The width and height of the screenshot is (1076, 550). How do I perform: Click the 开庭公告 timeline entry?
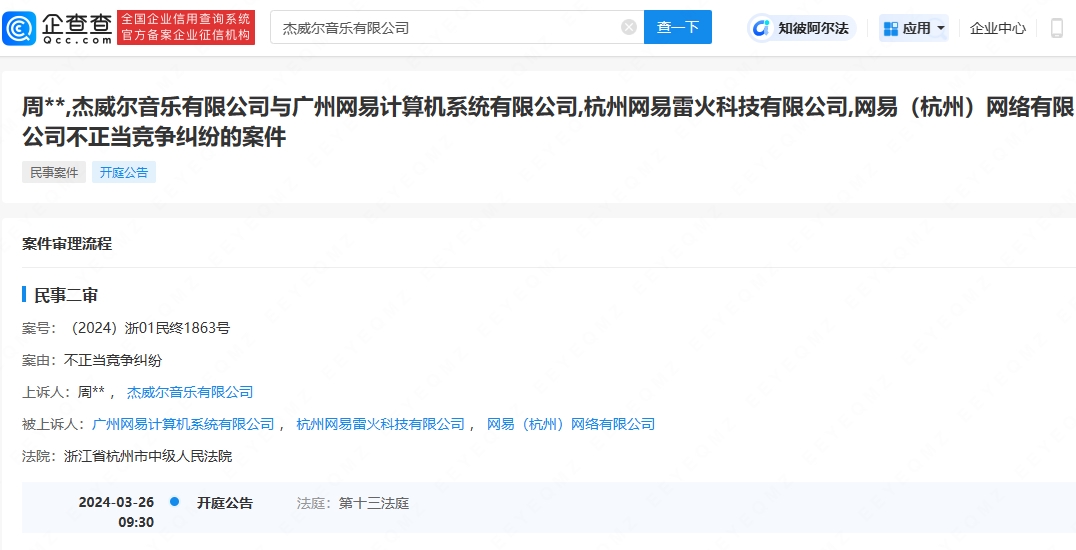tap(225, 503)
